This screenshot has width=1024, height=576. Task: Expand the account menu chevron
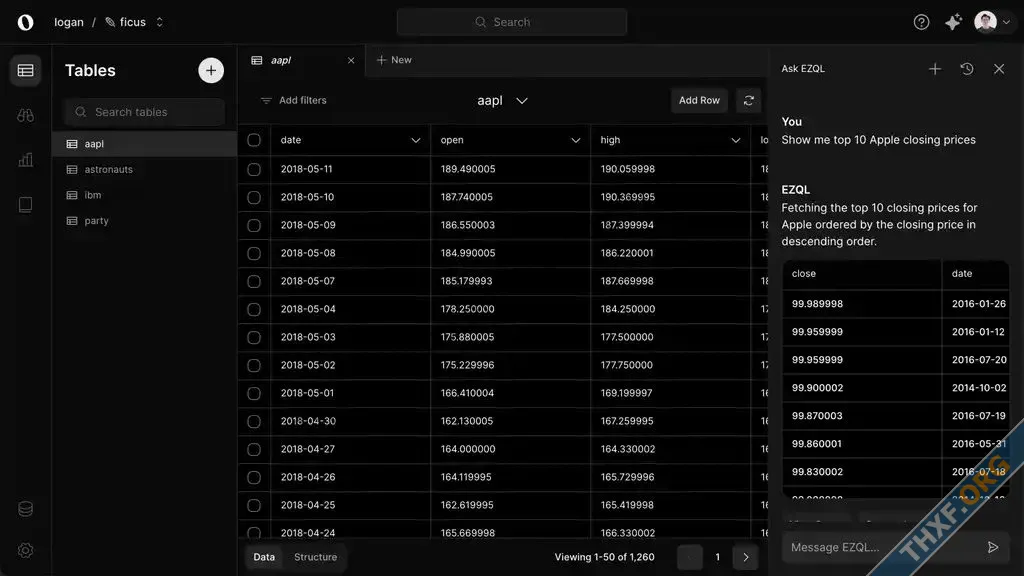(x=1006, y=22)
